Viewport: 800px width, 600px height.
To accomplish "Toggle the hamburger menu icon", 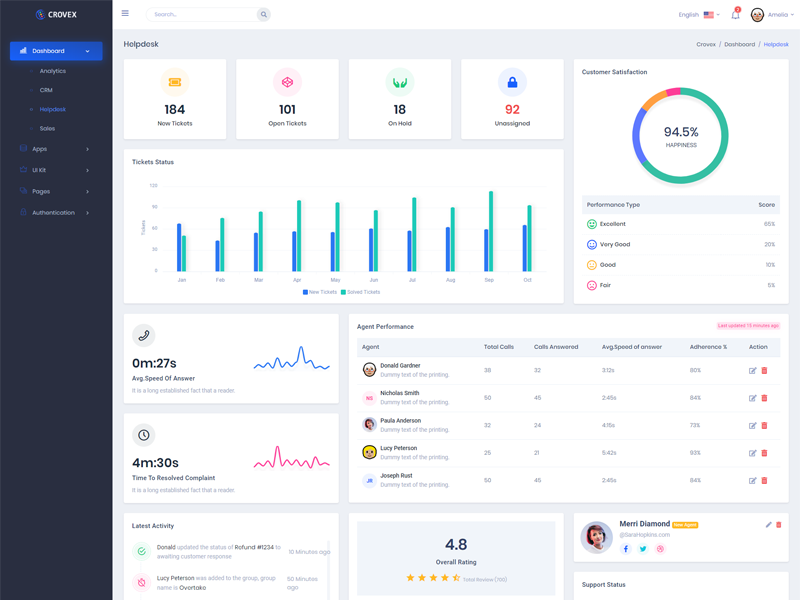I will (x=125, y=13).
